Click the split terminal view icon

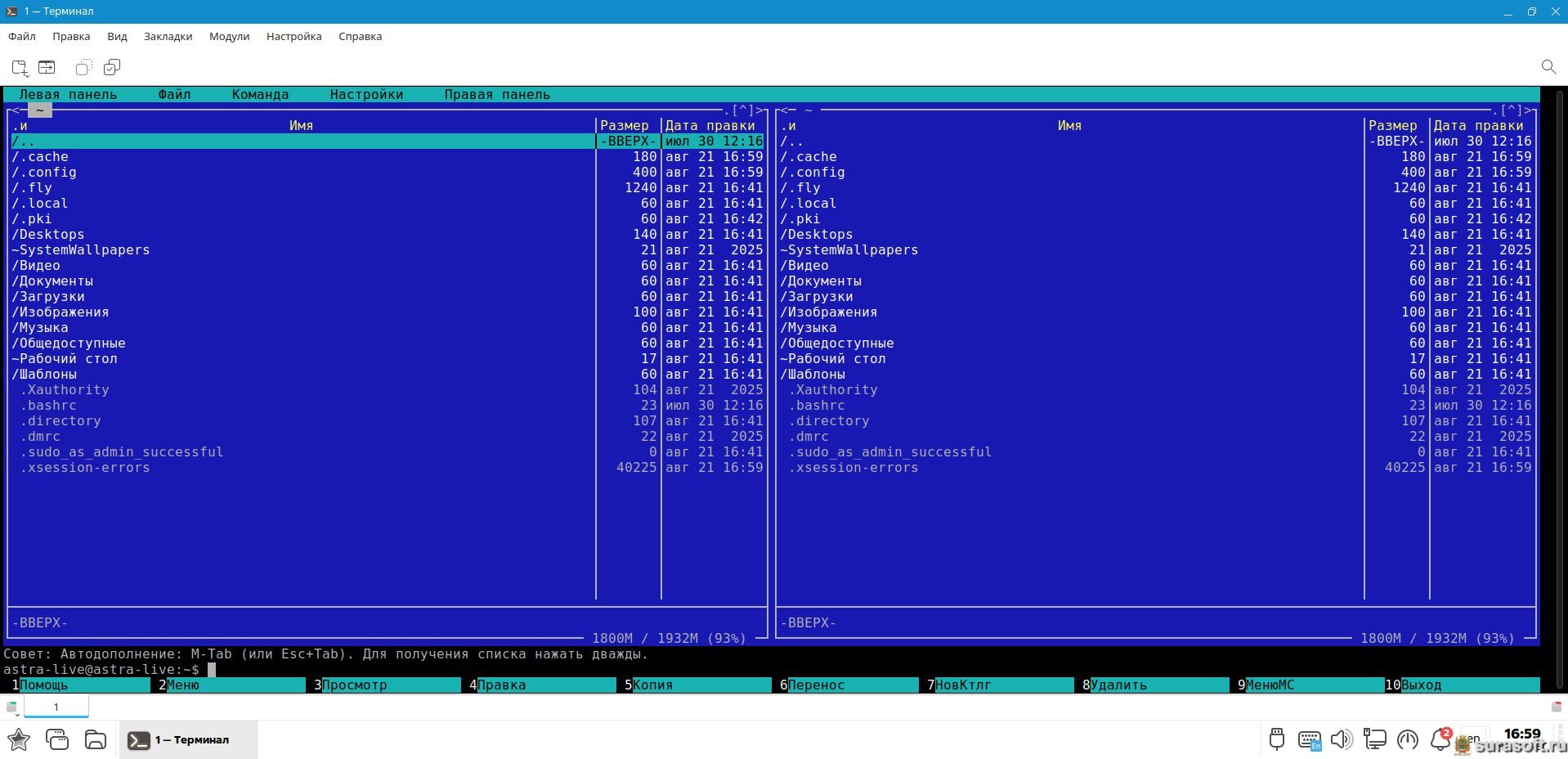coord(47,67)
